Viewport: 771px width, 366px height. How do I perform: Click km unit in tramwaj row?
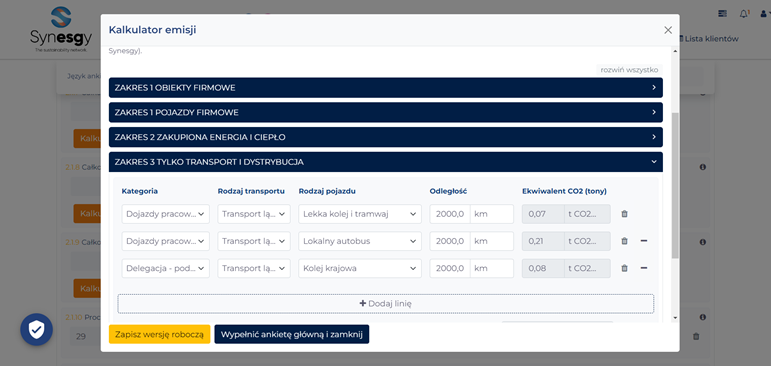click(x=492, y=214)
